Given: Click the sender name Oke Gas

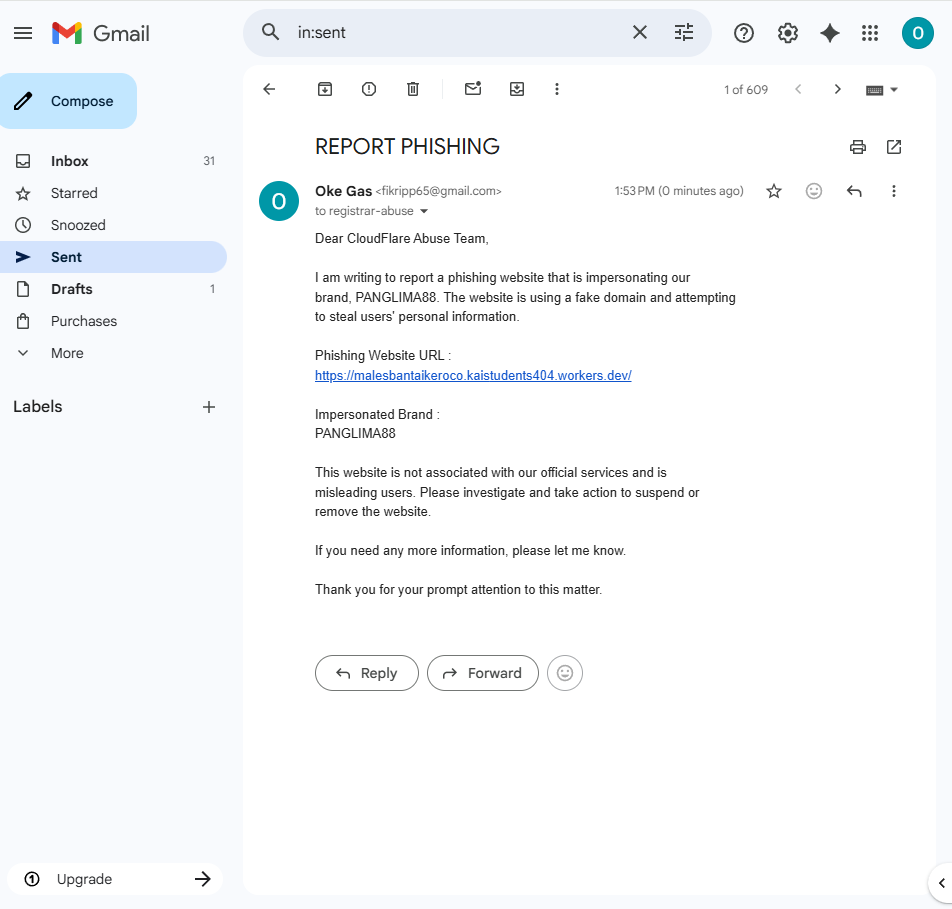Looking at the screenshot, I should (343, 191).
